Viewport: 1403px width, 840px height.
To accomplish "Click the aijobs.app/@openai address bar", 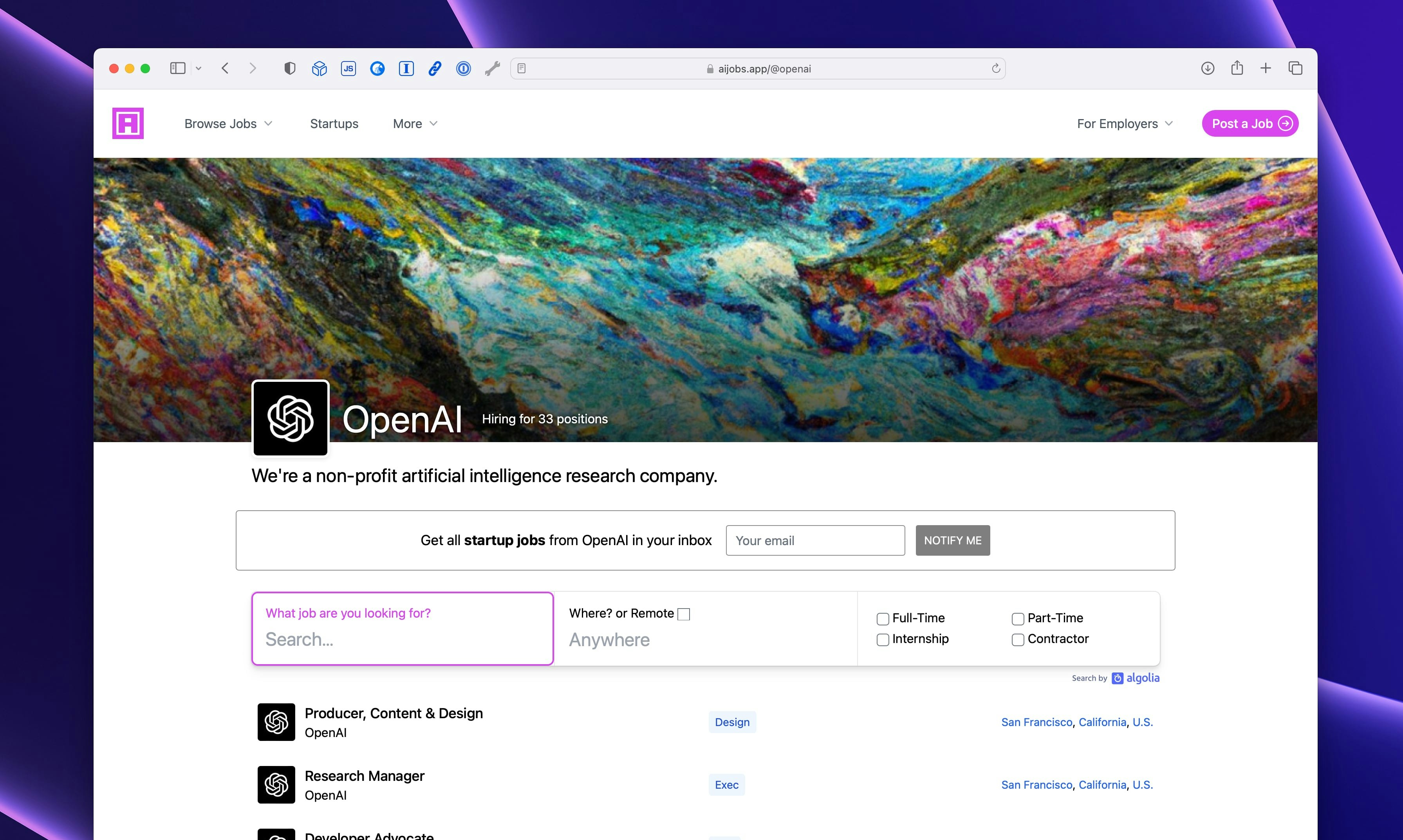I will 758,69.
